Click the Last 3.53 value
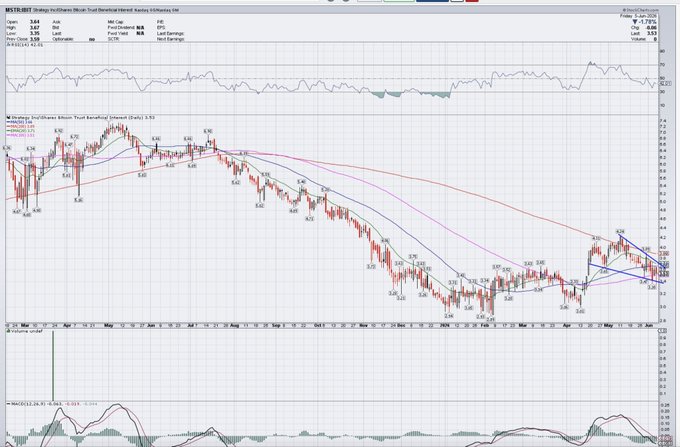 pos(652,33)
